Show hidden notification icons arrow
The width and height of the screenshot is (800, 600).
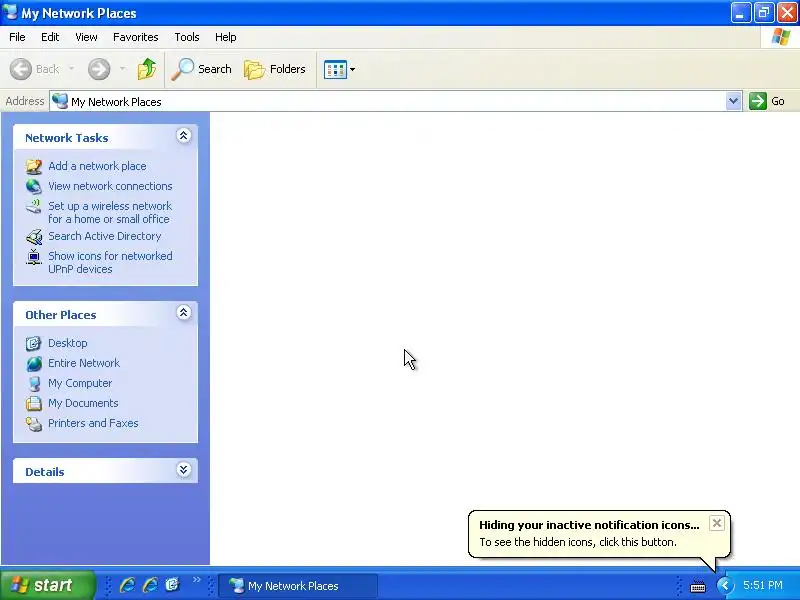tap(724, 585)
